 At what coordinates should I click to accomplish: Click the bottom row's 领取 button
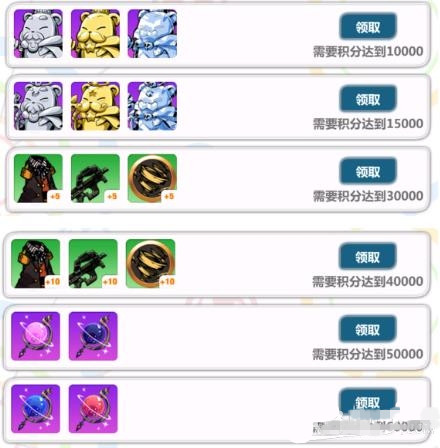click(x=367, y=402)
